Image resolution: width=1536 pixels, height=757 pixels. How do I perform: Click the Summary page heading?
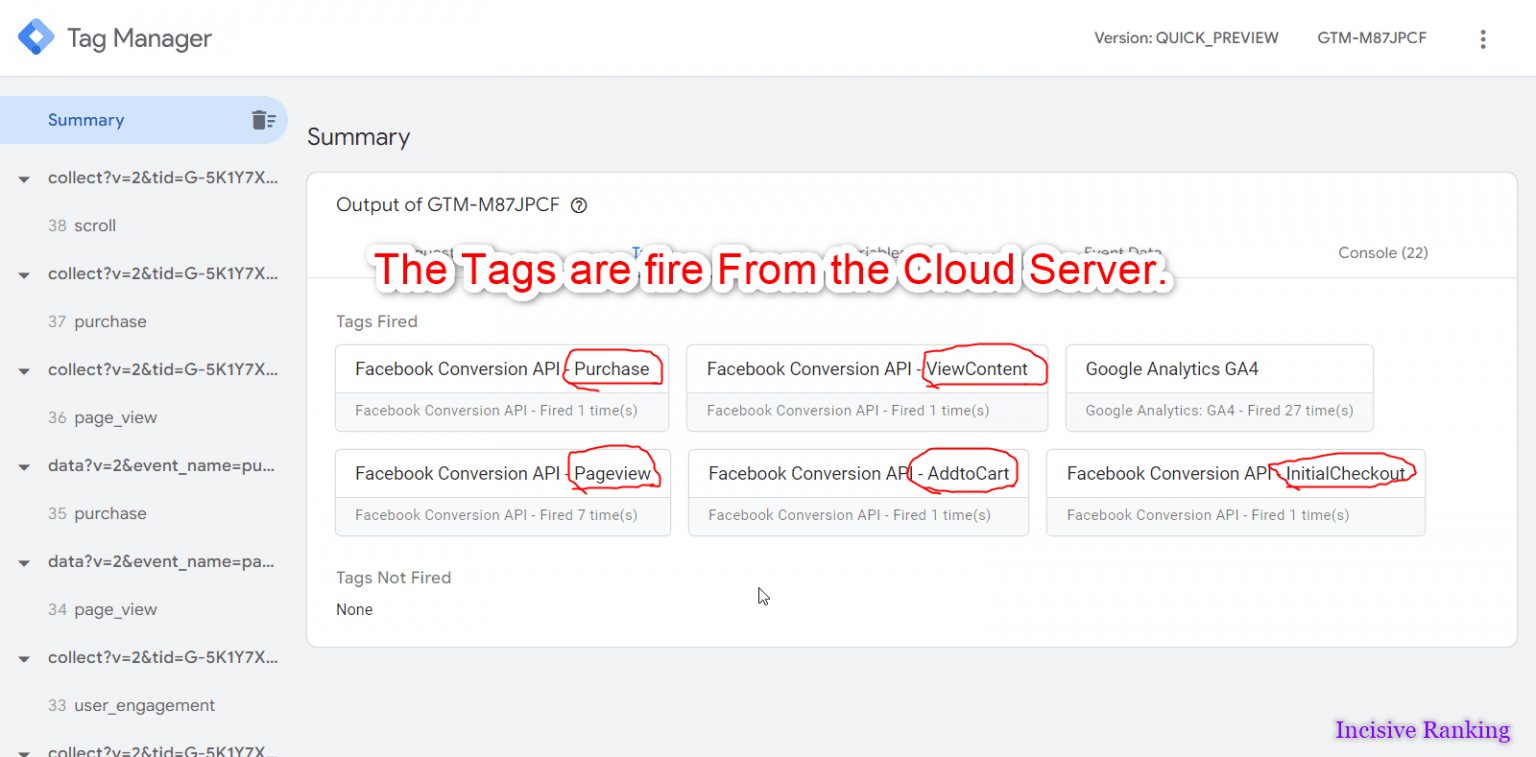[358, 137]
